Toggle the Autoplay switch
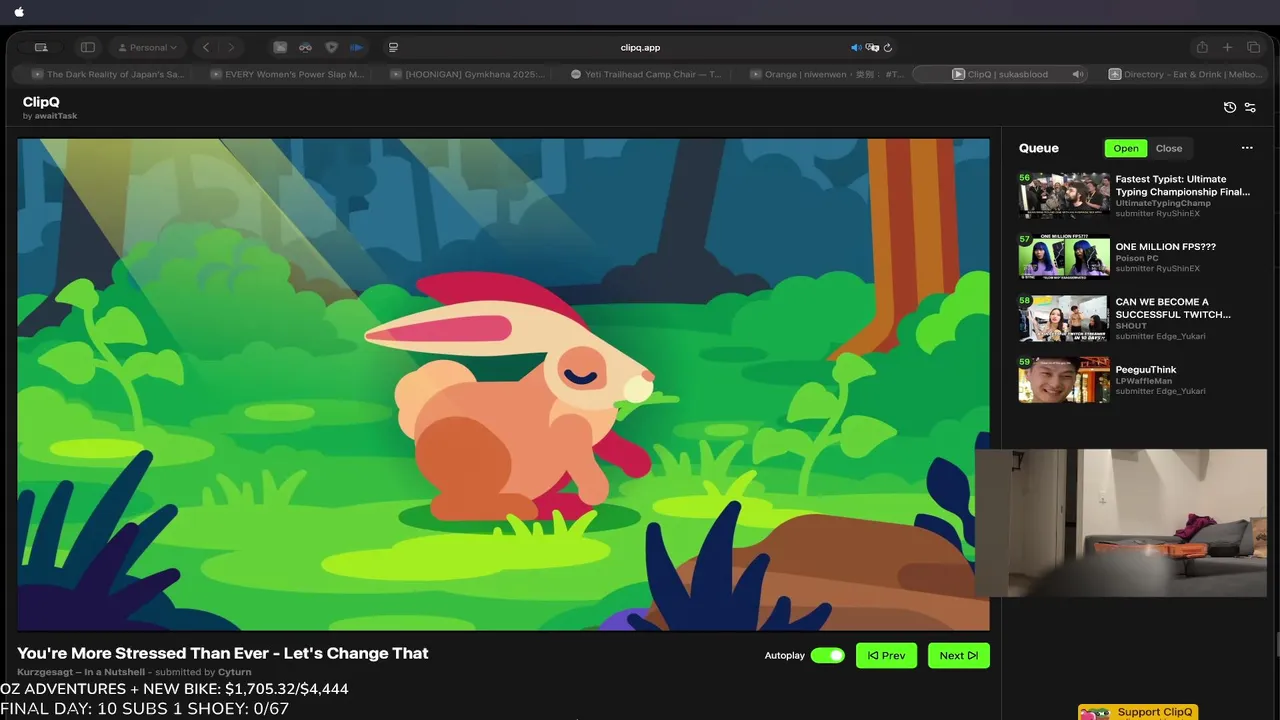 click(x=827, y=656)
